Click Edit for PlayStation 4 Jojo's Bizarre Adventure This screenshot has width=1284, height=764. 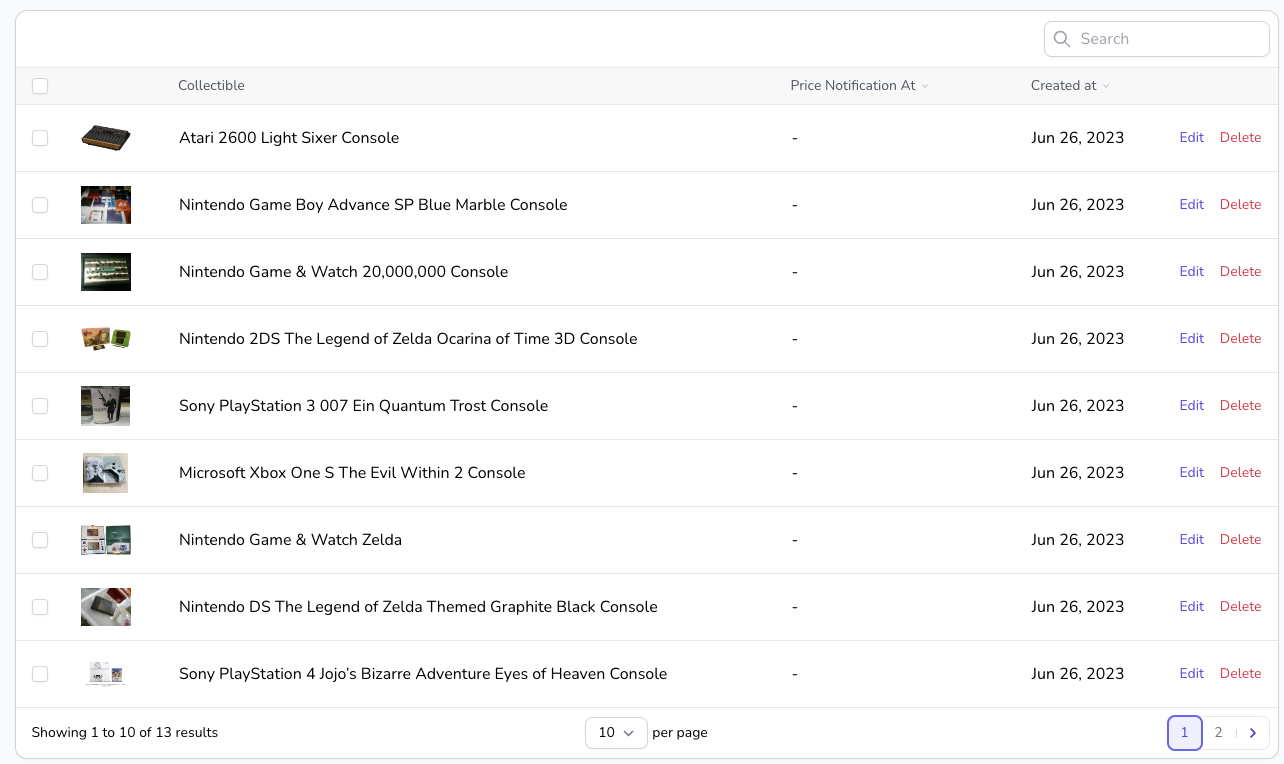pos(1192,674)
